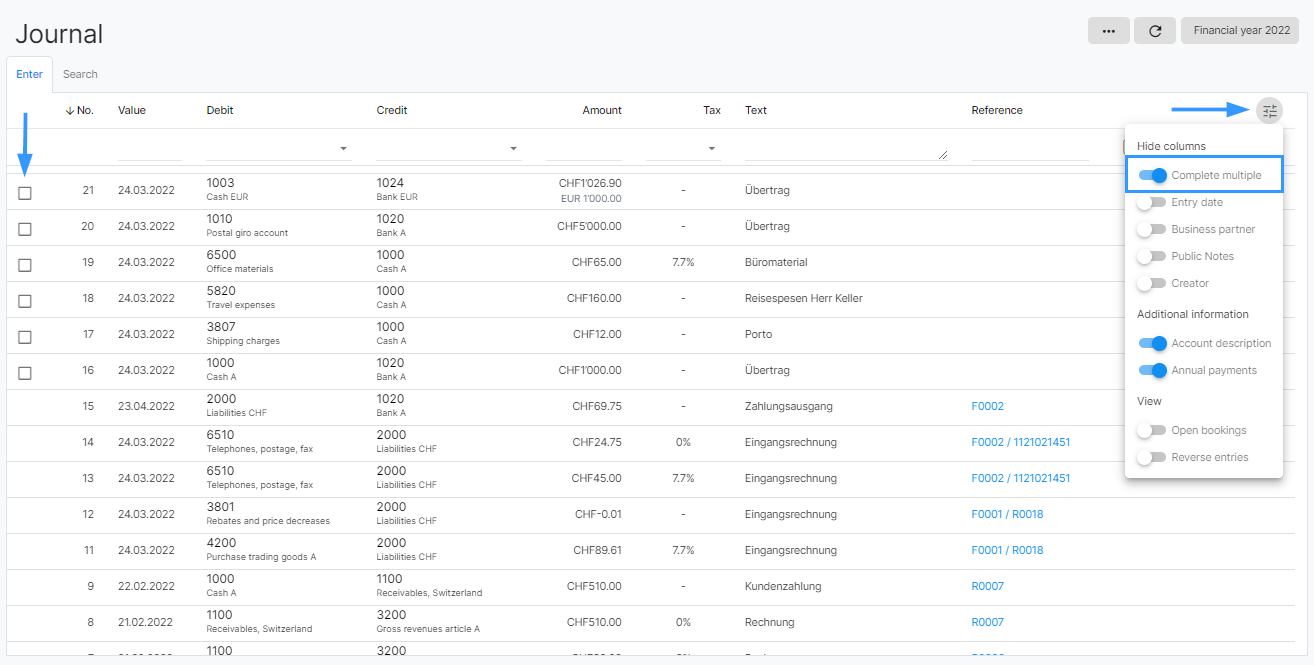Click the refresh icon button
The image size is (1314, 665).
1155,31
